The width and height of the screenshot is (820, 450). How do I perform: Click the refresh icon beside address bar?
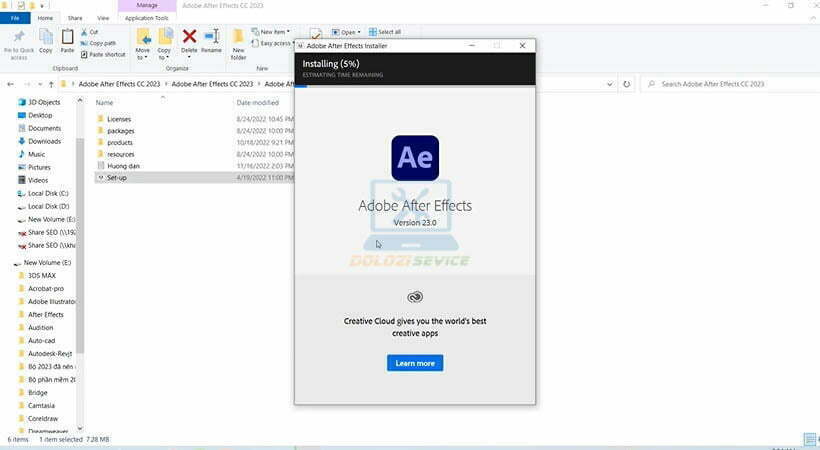[627, 84]
